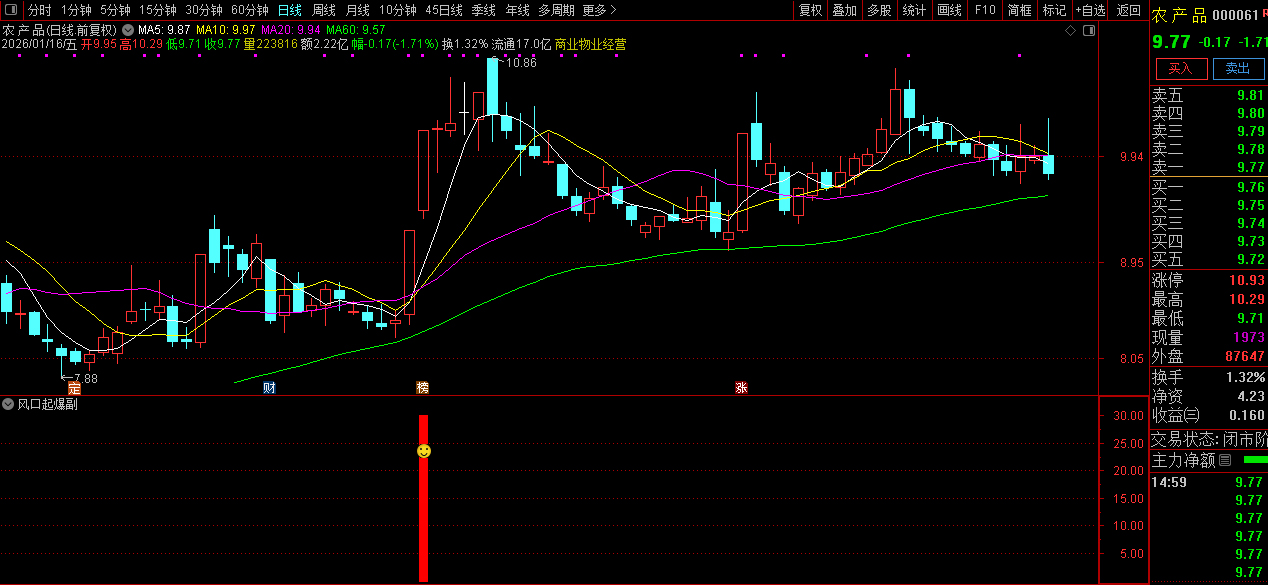Switch to the 60分钟 period
This screenshot has width=1268, height=585.
[249, 10]
